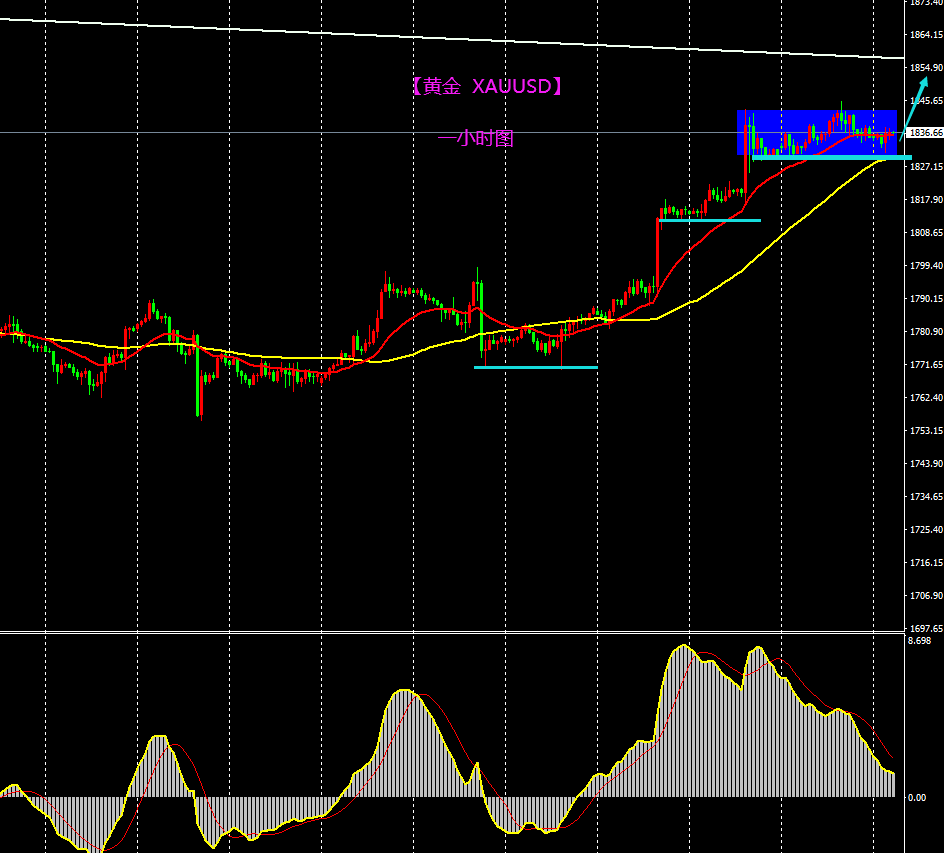Viewport: 944px width, 853px height.
Task: Click the 1808.65 price axis label
Action: click(x=925, y=233)
